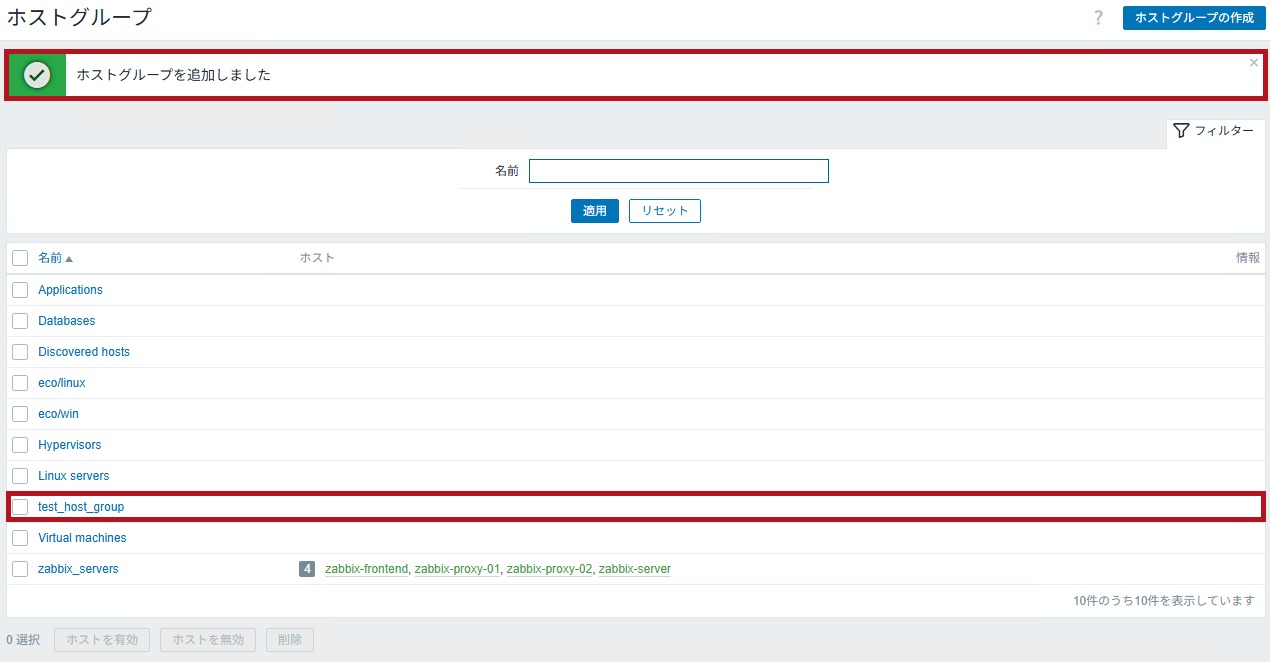Screen dimensions: 1270x662
Task: Reset the filter with リセット
Action: click(x=665, y=211)
